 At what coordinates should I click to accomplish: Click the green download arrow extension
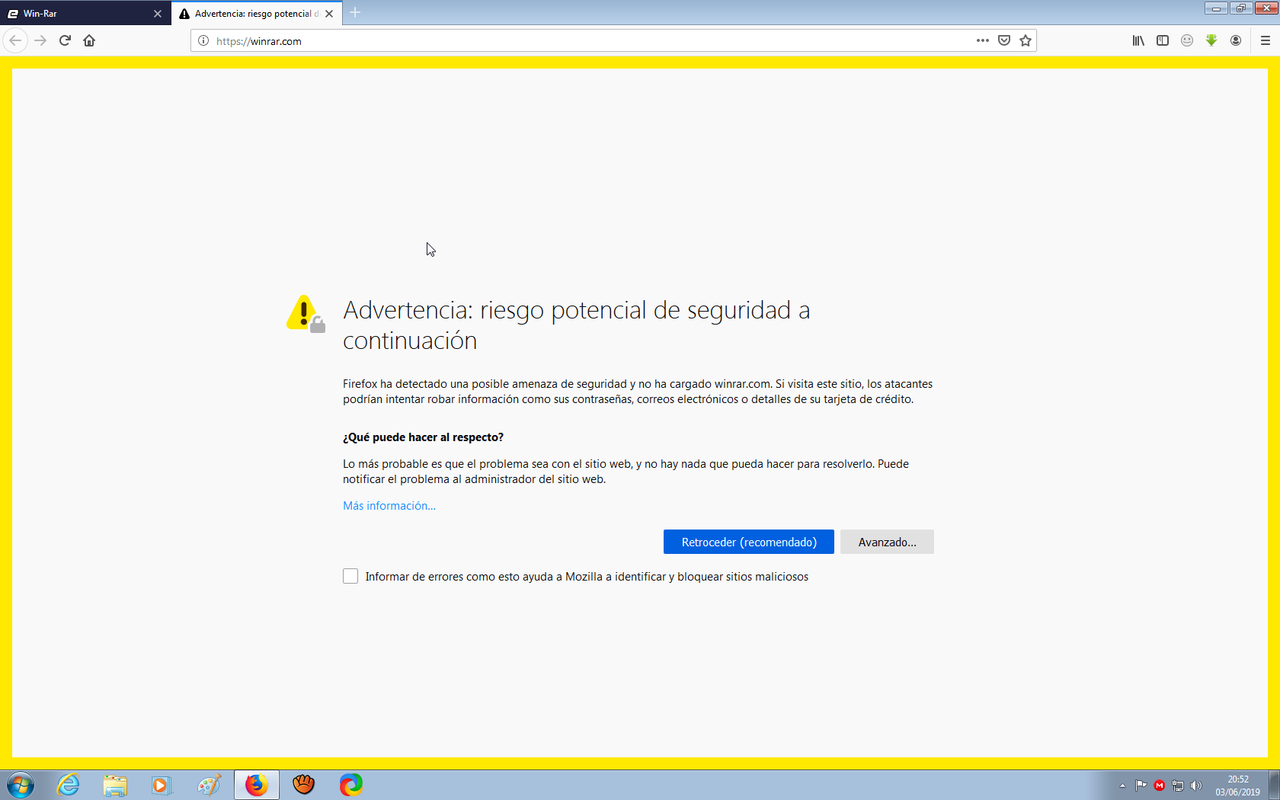[x=1211, y=41]
